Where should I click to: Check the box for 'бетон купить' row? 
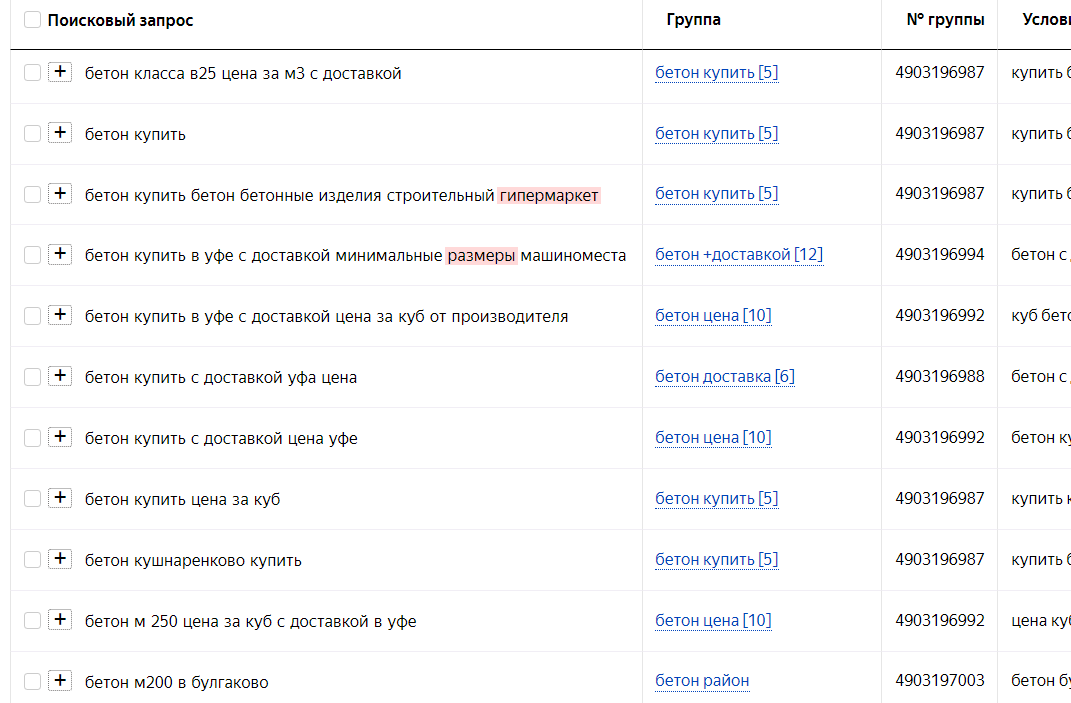32,133
